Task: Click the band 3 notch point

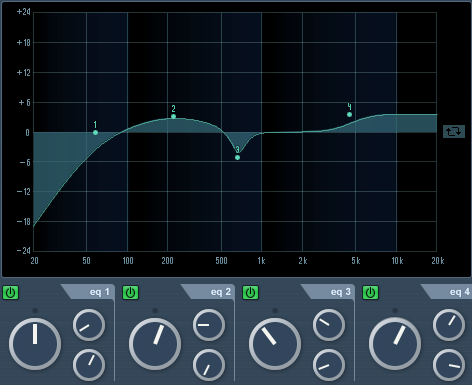Action: pos(237,157)
